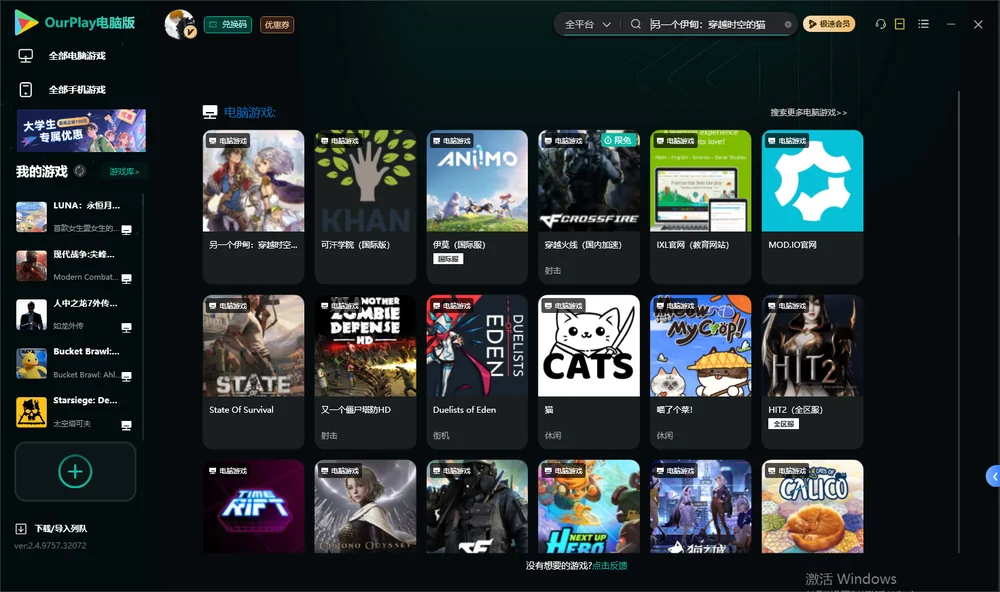Image resolution: width=1000 pixels, height=592 pixels.
Task: Click the PC icon on Bucket Brawl row
Action: click(126, 376)
